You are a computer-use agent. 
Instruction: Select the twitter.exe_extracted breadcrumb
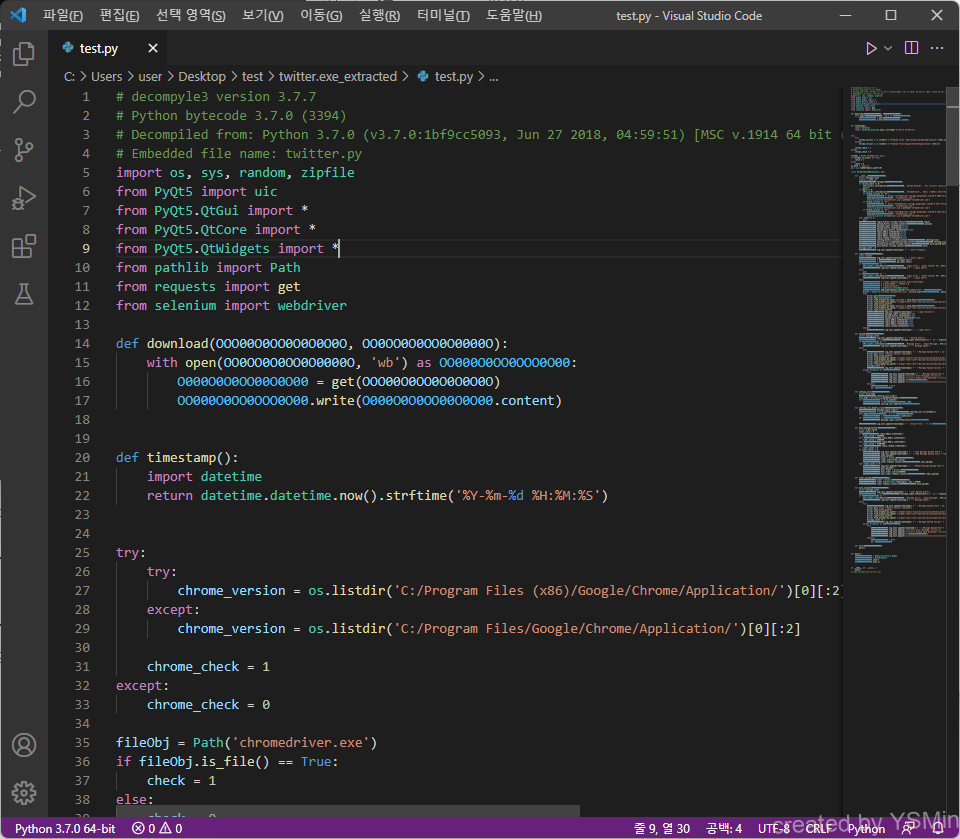click(338, 77)
